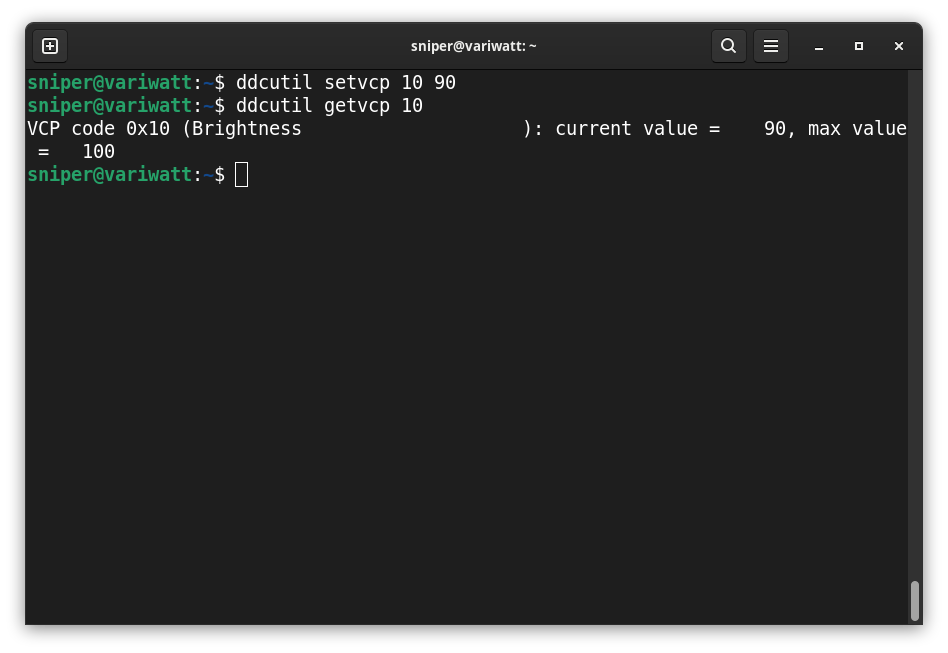
Task: Click the search magnifier icon
Action: point(728,46)
